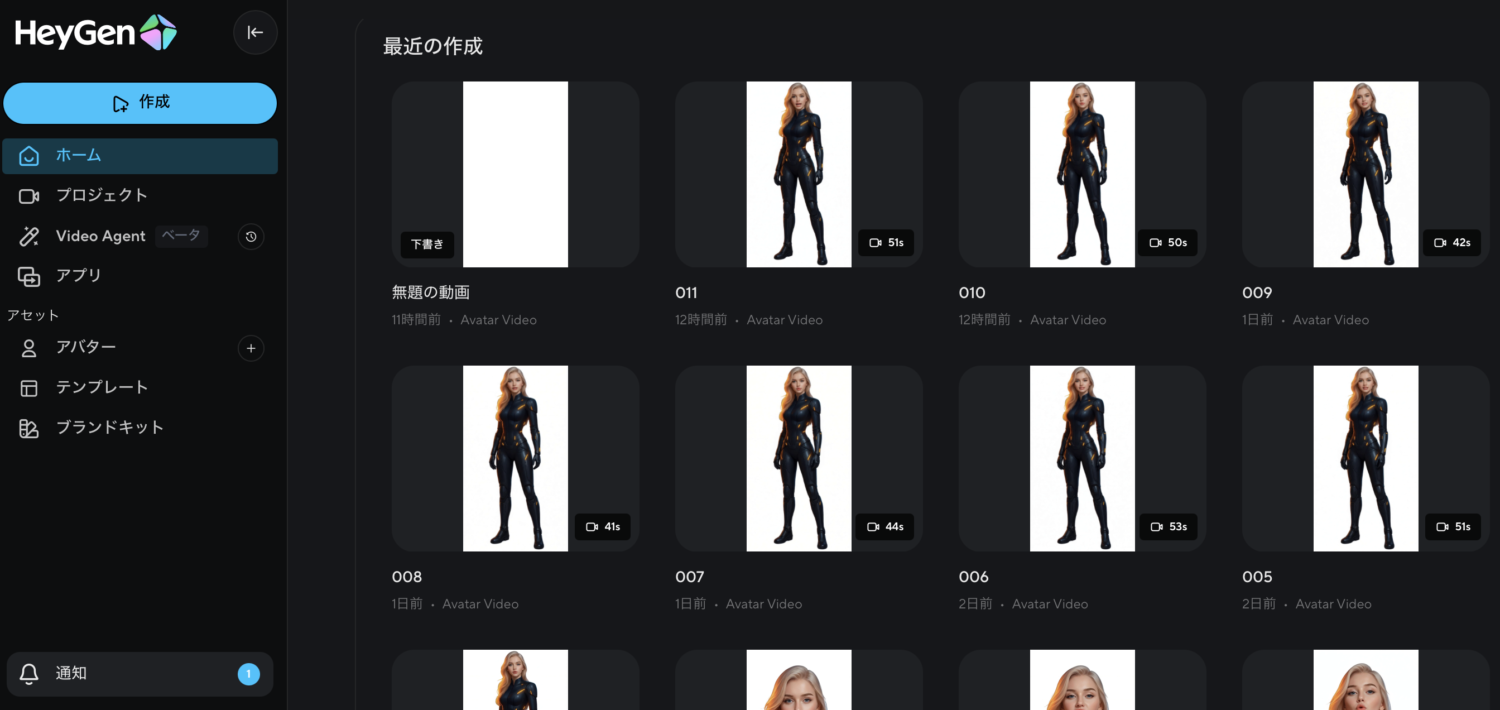Open the notification count badge

coord(248,674)
